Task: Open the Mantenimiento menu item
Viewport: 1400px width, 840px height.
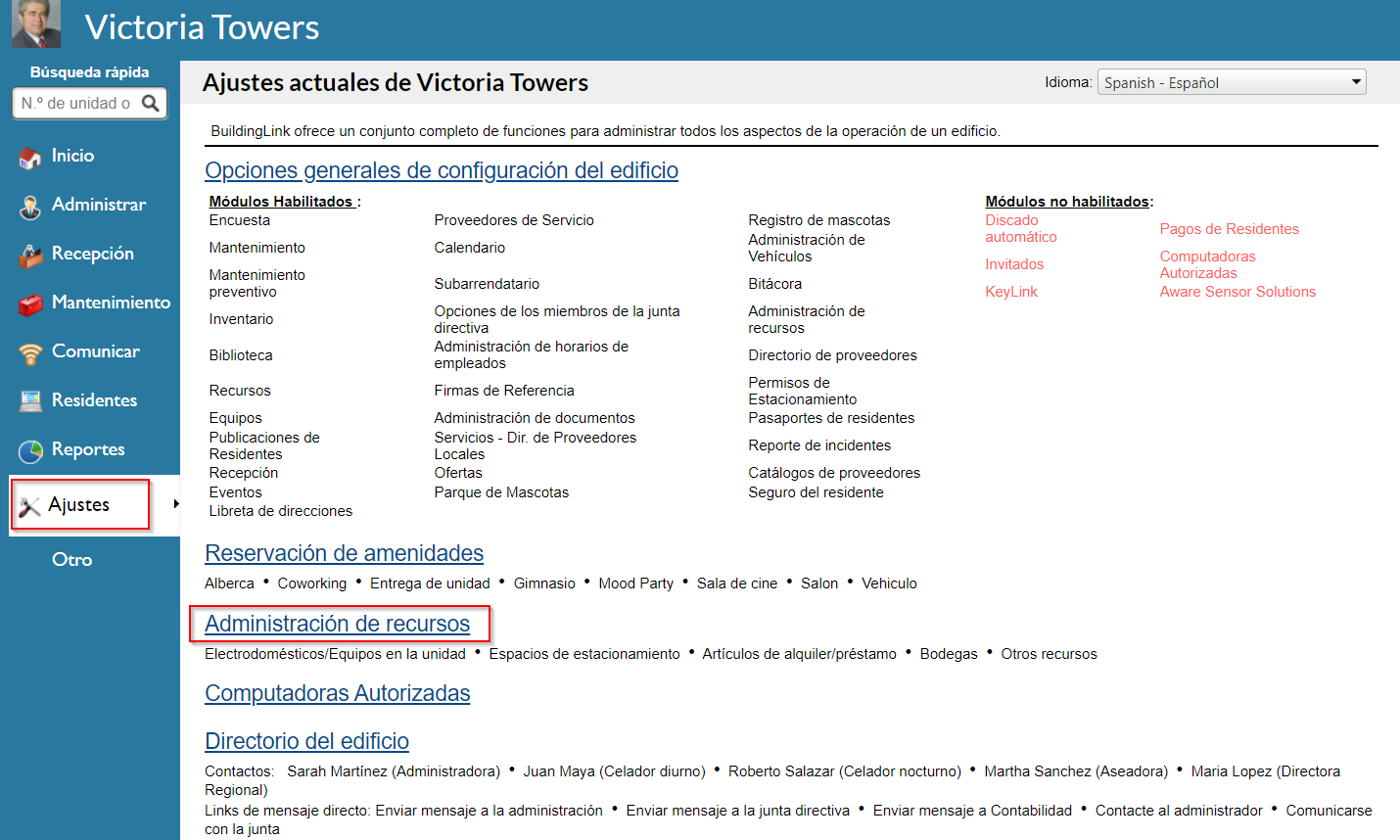Action: tap(111, 303)
